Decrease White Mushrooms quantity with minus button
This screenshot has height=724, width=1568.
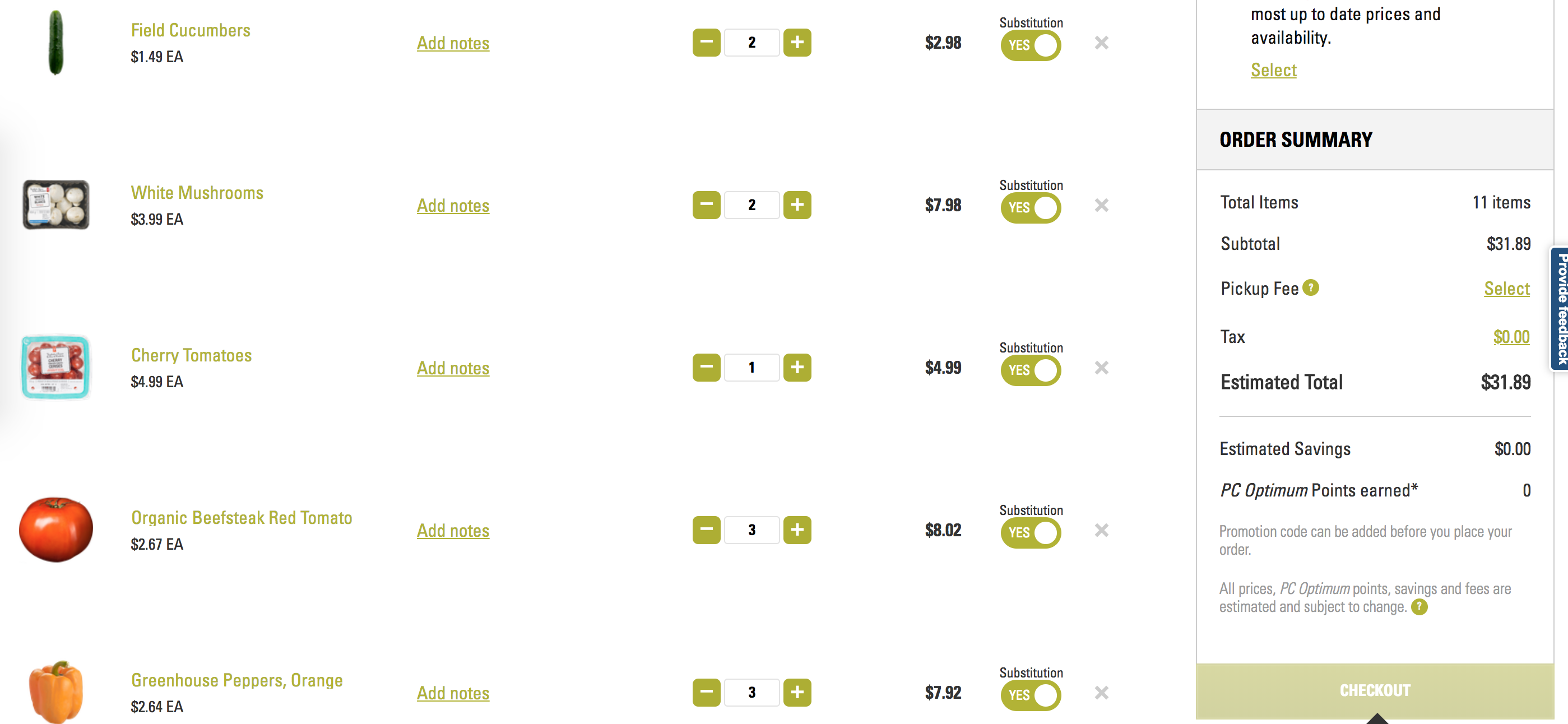click(706, 205)
